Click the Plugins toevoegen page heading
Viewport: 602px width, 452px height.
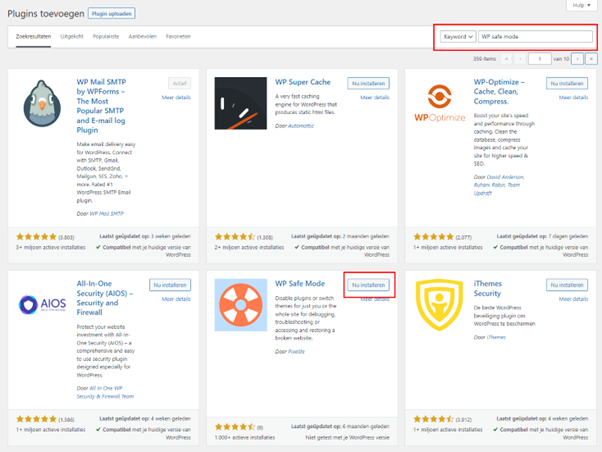pos(46,14)
